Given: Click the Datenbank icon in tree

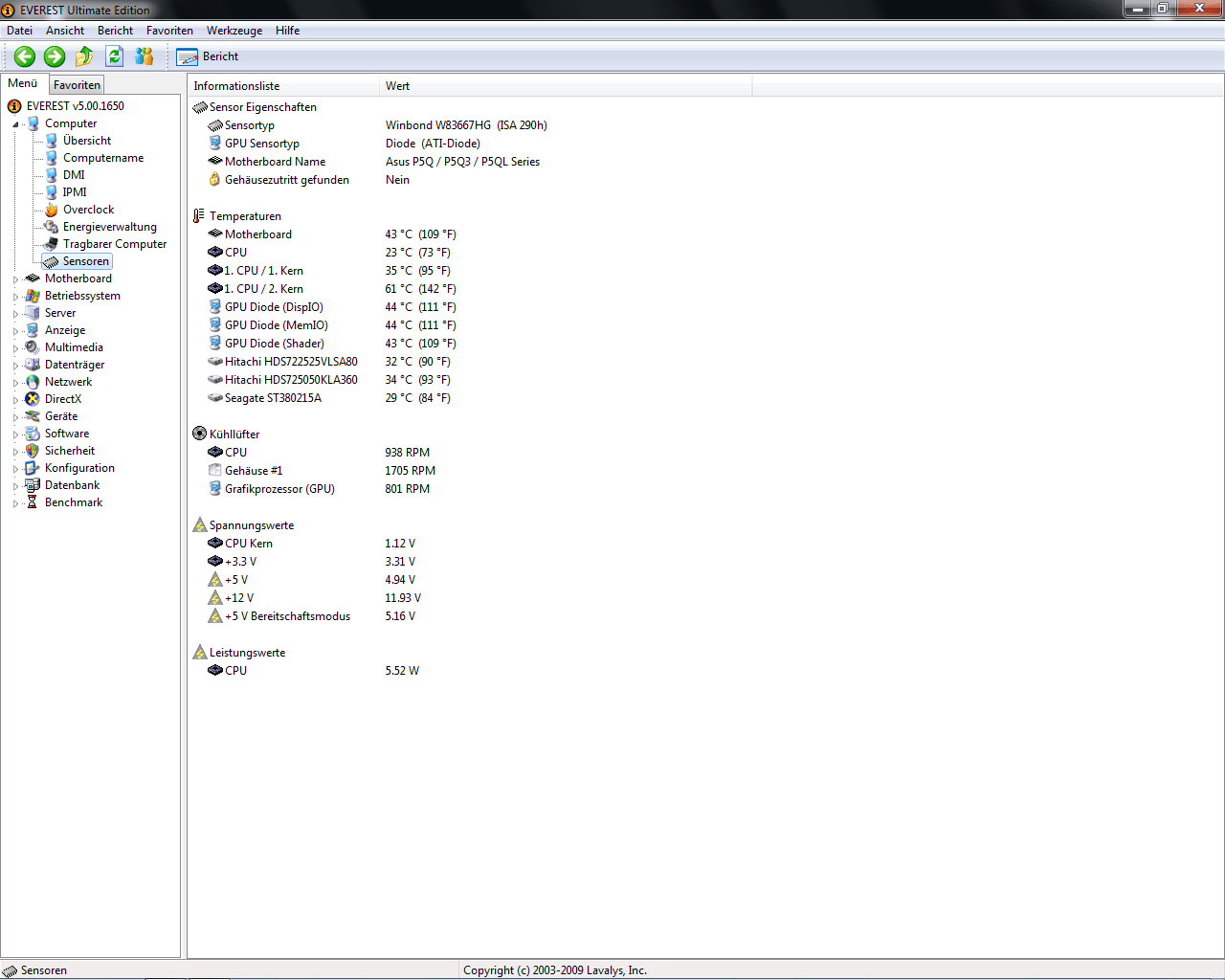Looking at the screenshot, I should pyautogui.click(x=33, y=485).
